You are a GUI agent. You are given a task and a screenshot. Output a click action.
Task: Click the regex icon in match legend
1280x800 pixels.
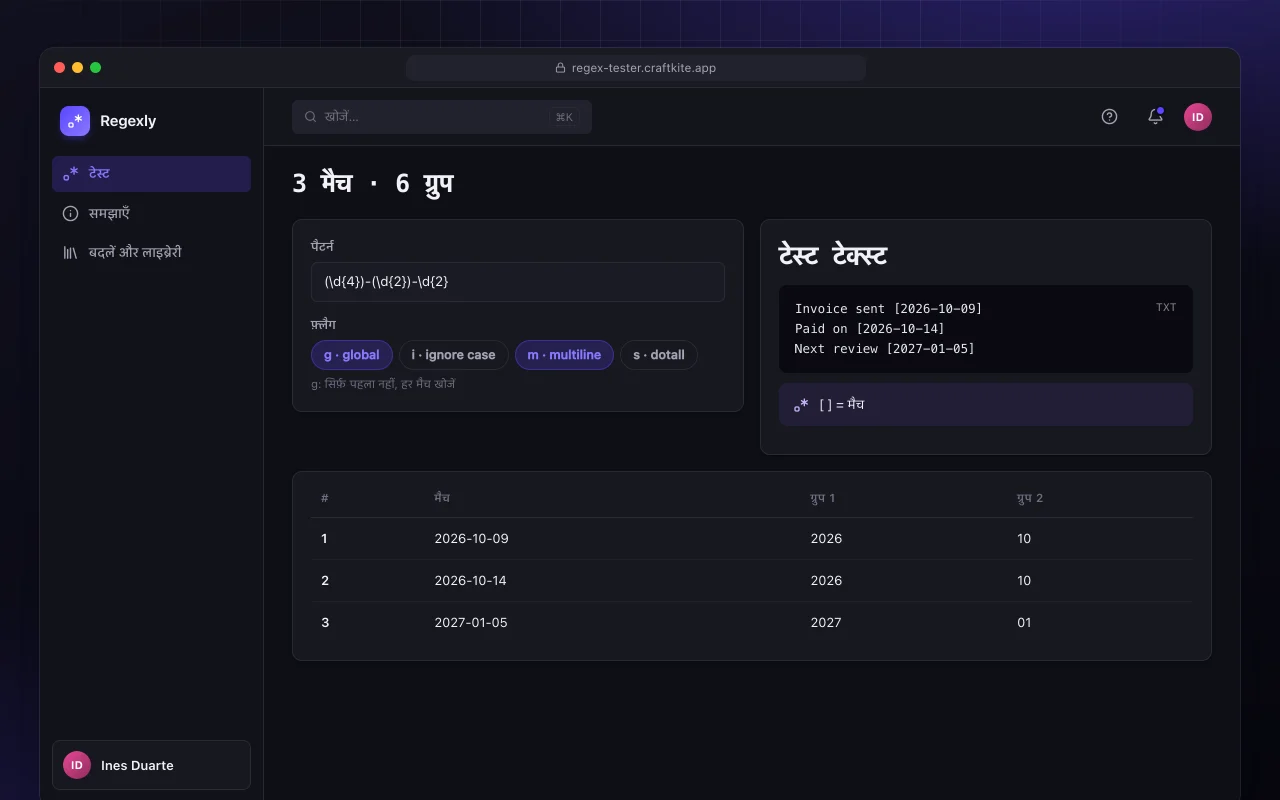coord(801,405)
